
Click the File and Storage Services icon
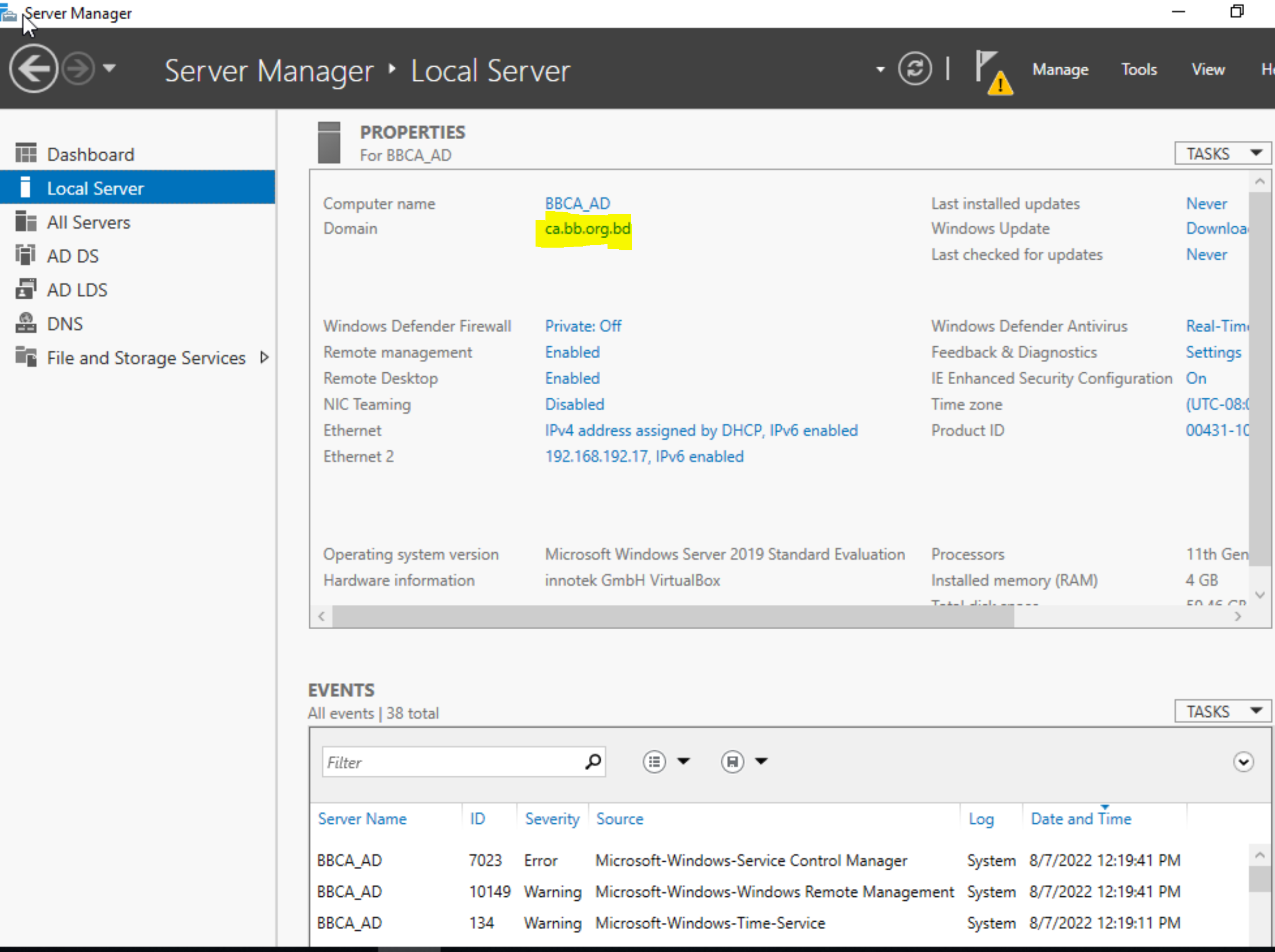pos(26,357)
